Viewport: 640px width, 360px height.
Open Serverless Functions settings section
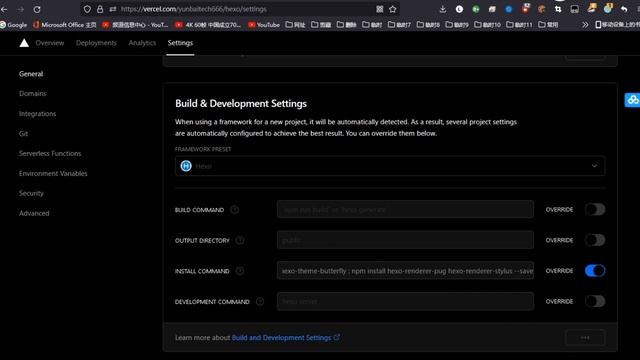pyautogui.click(x=50, y=153)
